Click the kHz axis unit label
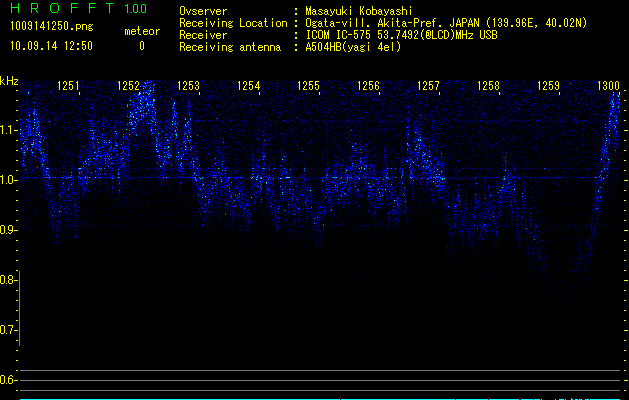 (x=9, y=81)
